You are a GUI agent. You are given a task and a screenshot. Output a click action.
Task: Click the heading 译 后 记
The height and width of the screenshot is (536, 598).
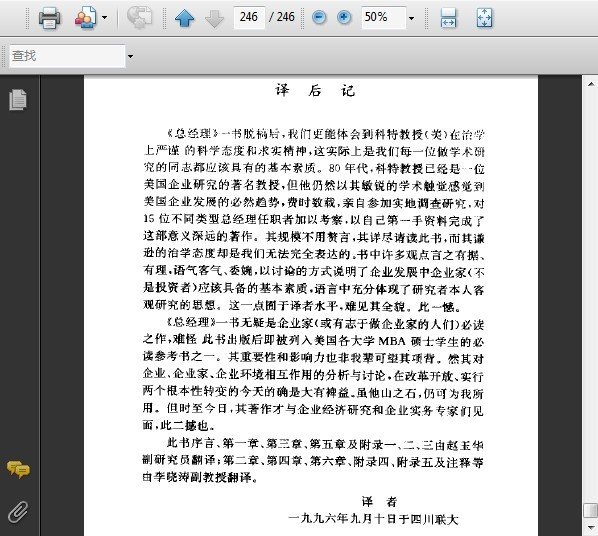[315, 91]
